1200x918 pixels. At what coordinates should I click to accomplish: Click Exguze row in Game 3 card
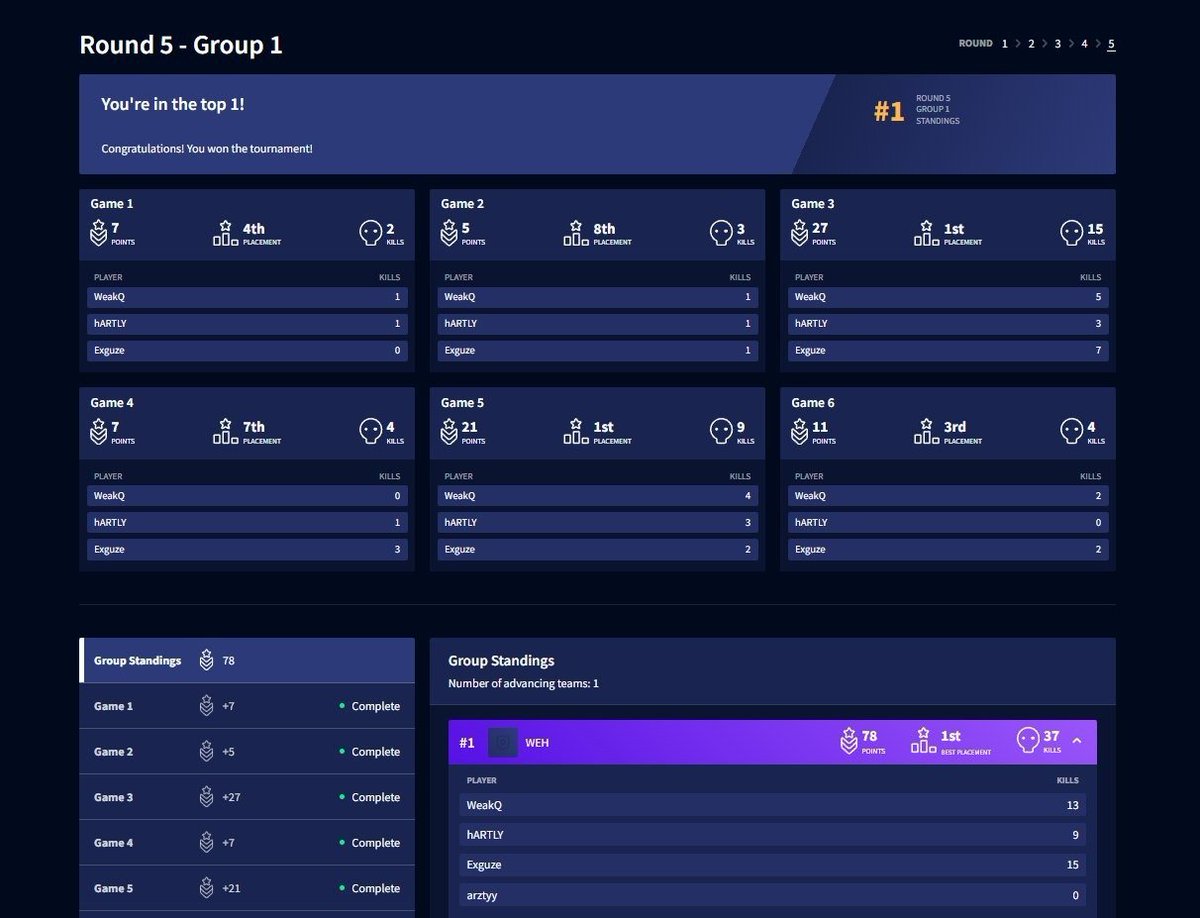coord(948,351)
